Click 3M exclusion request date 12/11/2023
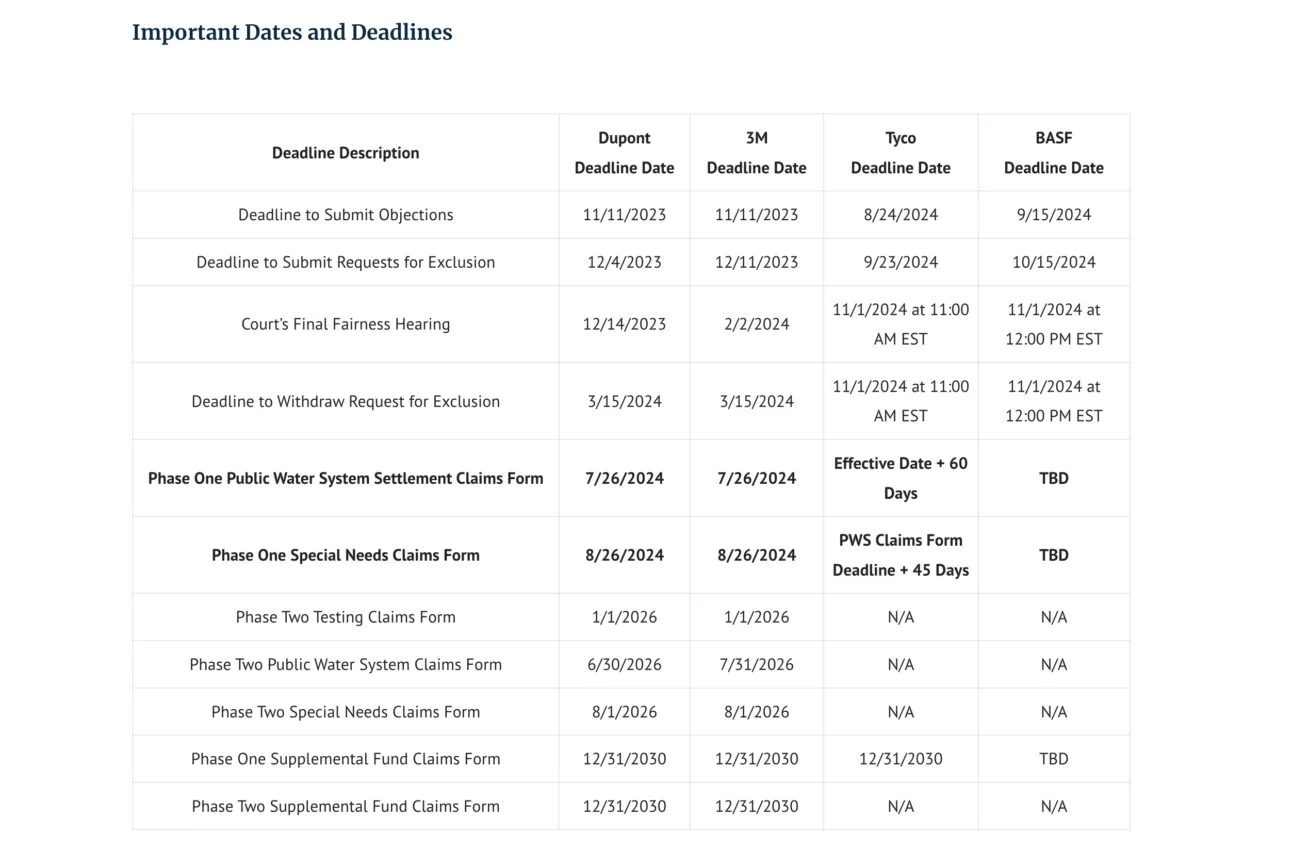Image resolution: width=1309 pixels, height=850 pixels. click(756, 262)
